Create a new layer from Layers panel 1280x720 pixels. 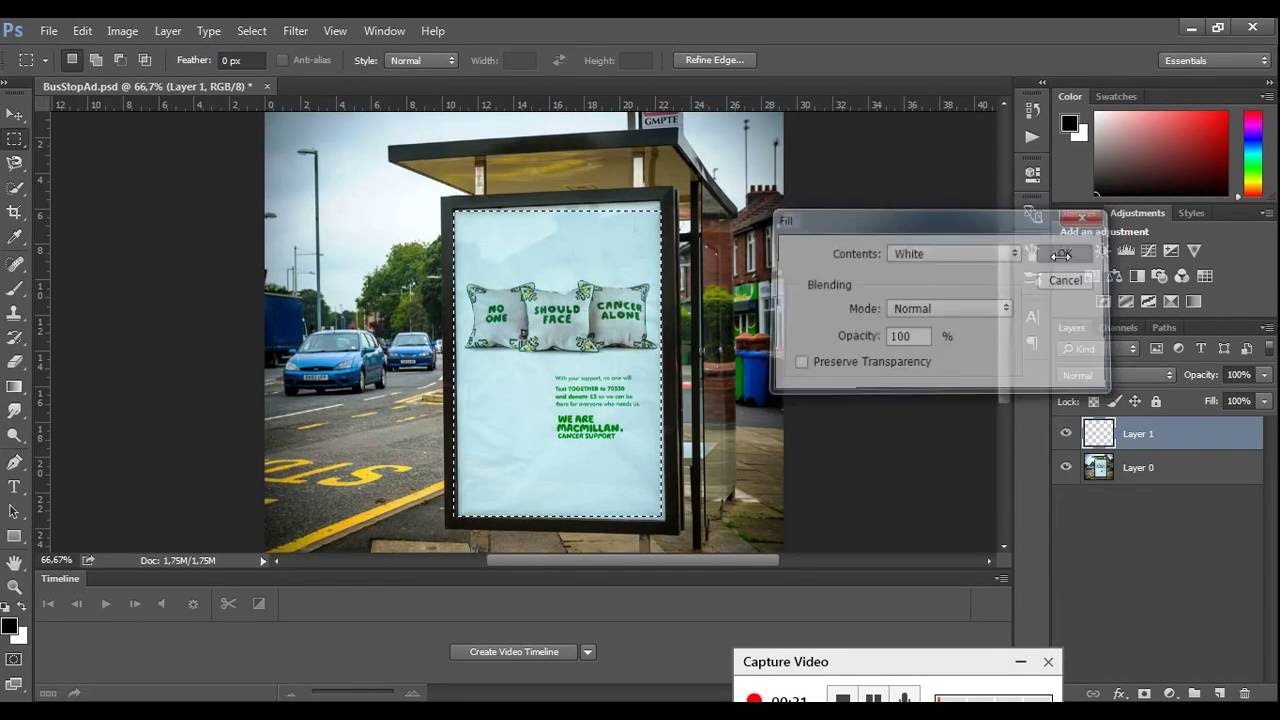1220,693
